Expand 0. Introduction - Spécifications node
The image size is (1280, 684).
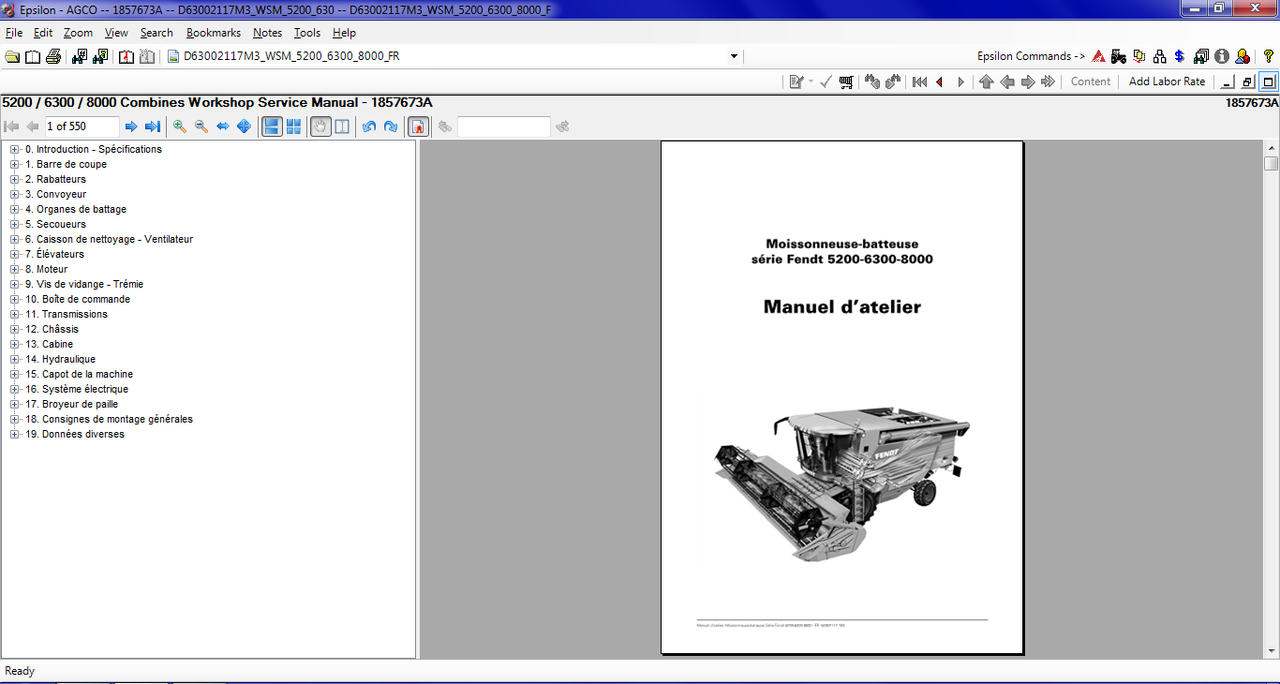tap(15, 150)
